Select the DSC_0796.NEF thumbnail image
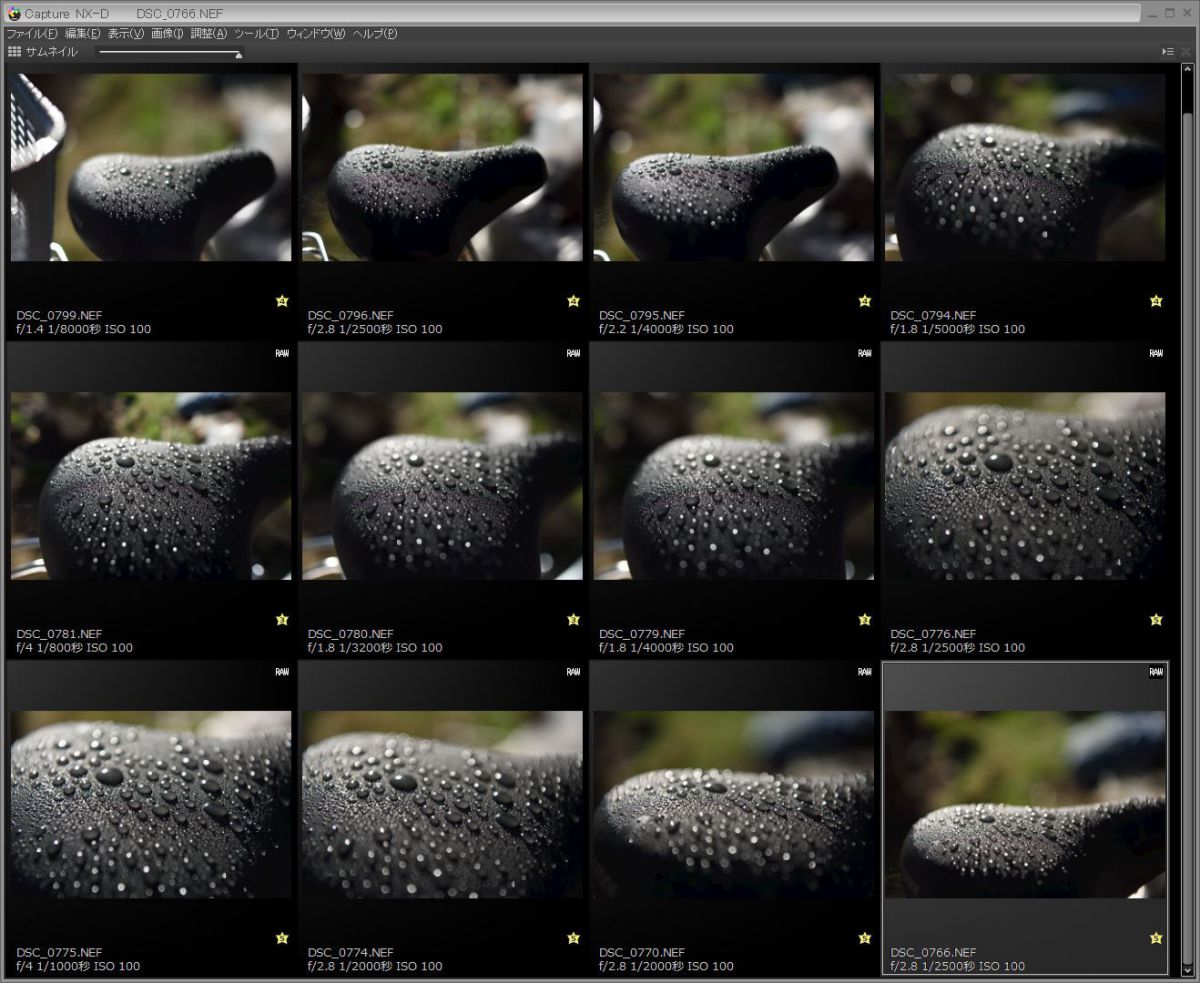The height and width of the screenshot is (983, 1200). (442, 167)
